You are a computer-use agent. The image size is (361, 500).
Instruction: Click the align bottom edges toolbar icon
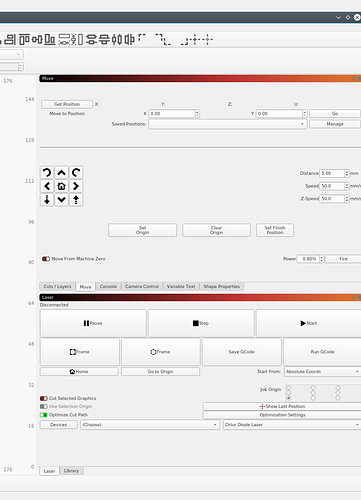tap(50, 39)
